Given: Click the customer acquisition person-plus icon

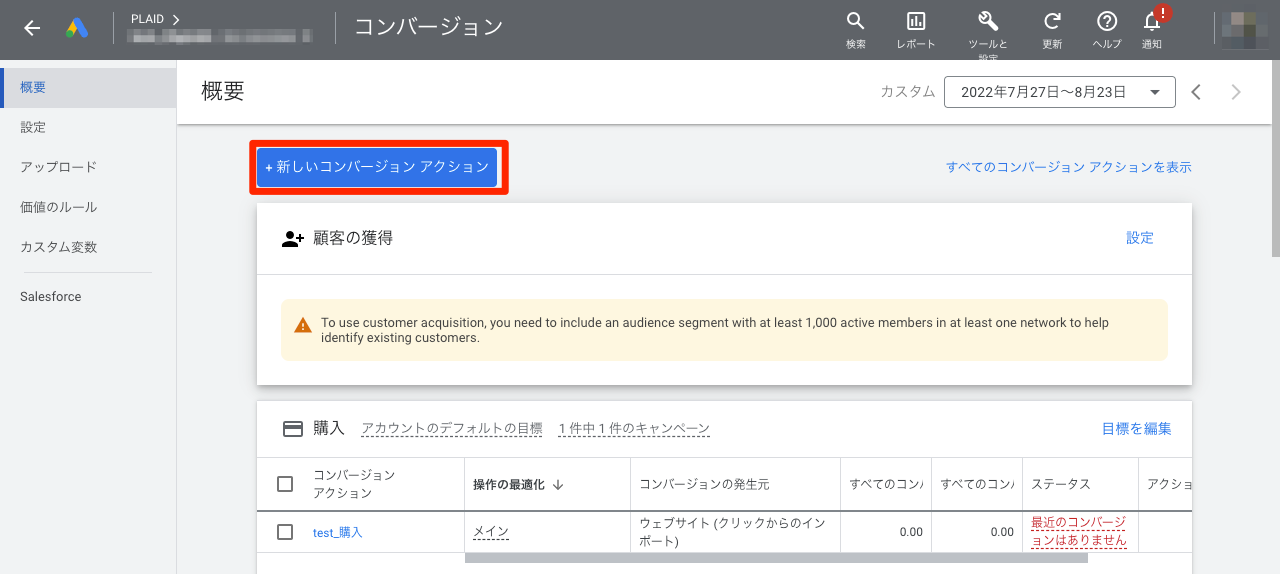Looking at the screenshot, I should pyautogui.click(x=293, y=238).
